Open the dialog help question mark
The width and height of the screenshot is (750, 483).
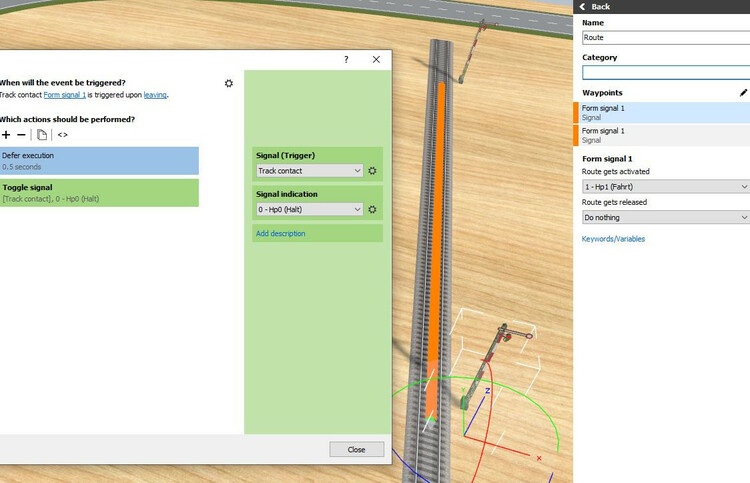(346, 60)
